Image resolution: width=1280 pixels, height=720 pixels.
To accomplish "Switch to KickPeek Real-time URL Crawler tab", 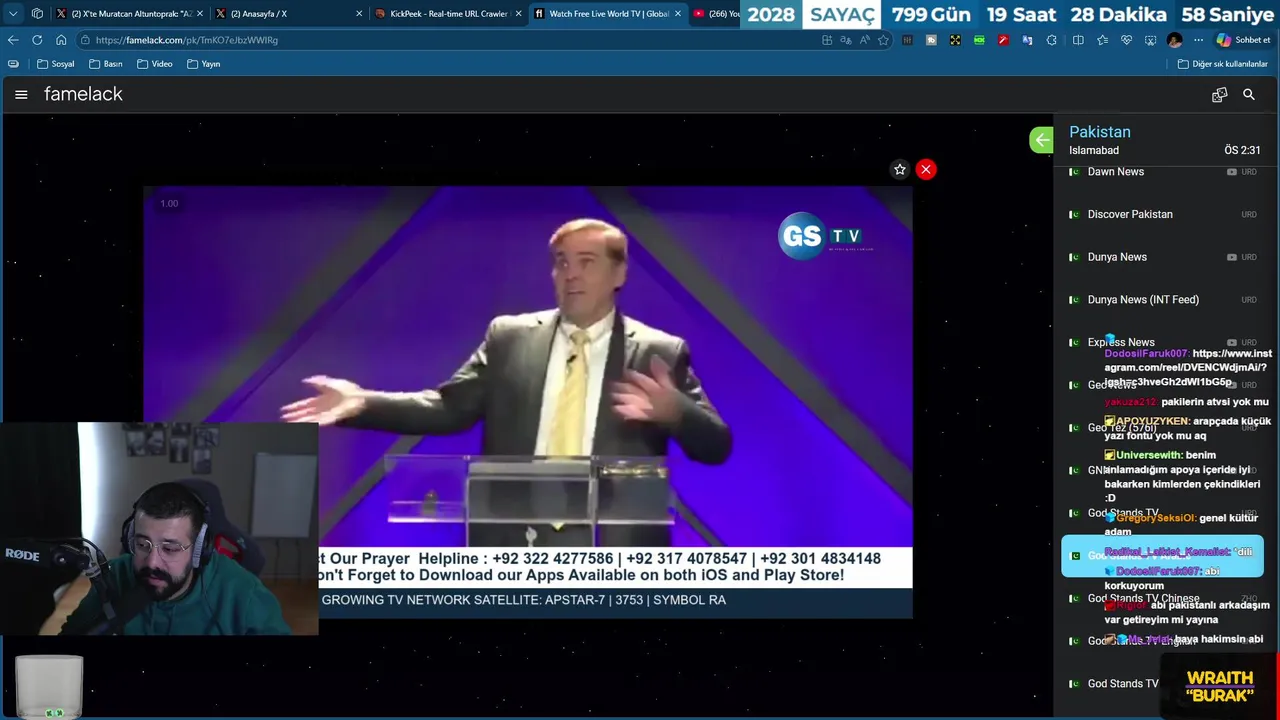I will click(x=449, y=14).
